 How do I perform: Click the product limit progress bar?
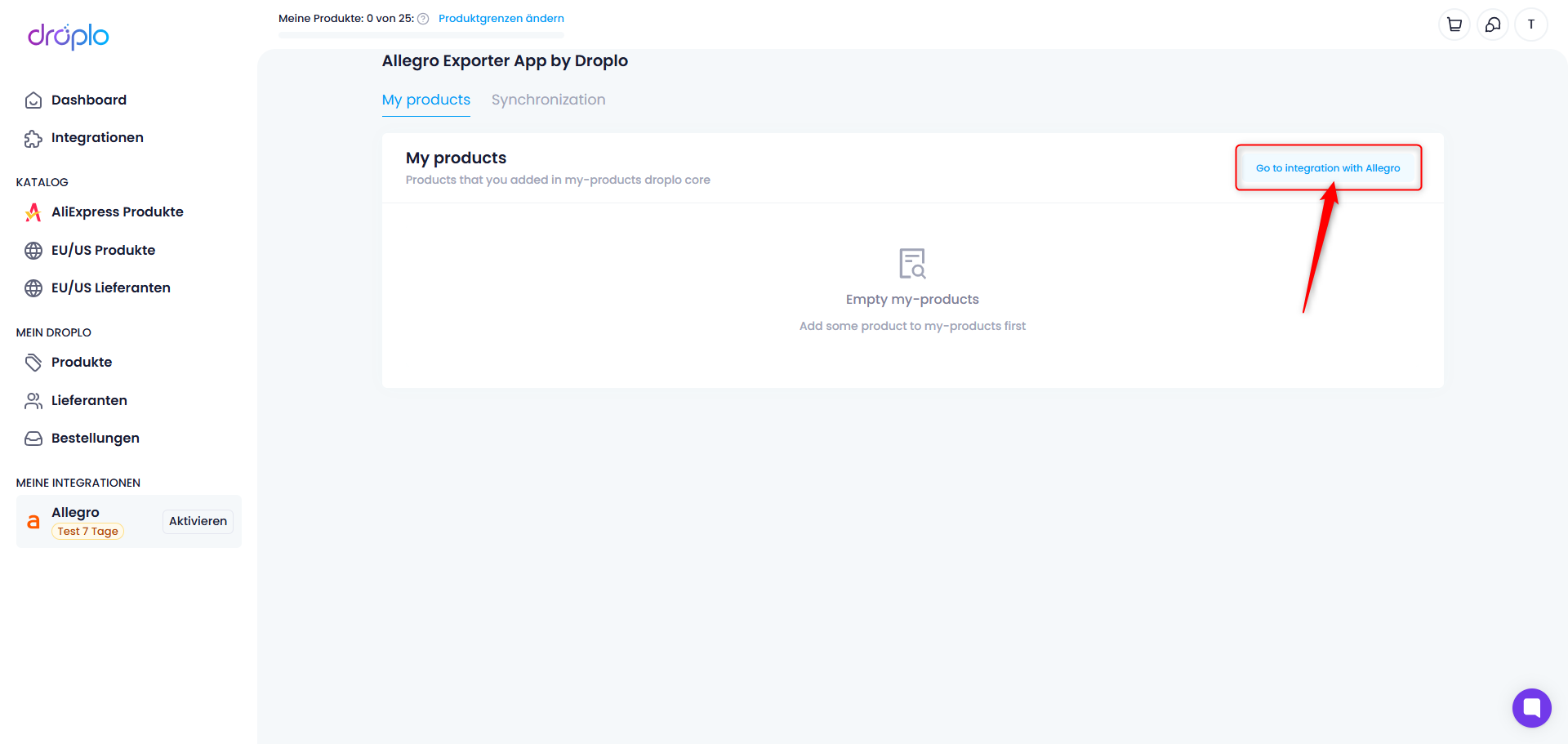click(x=421, y=35)
